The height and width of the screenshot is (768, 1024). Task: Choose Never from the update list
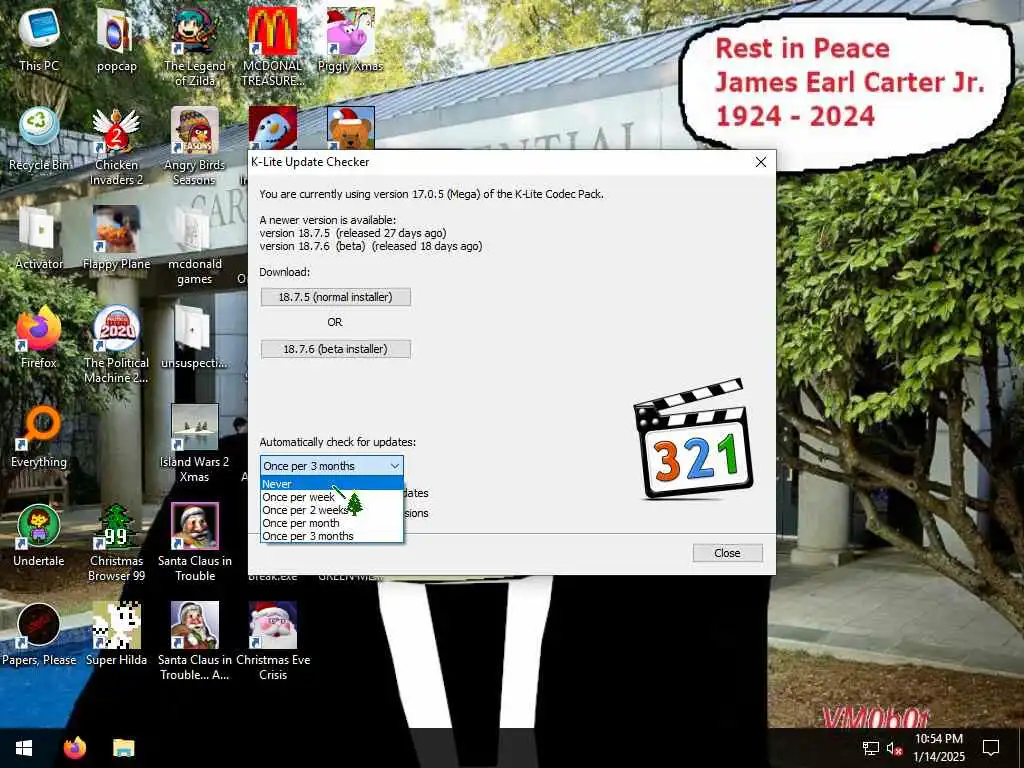(332, 484)
